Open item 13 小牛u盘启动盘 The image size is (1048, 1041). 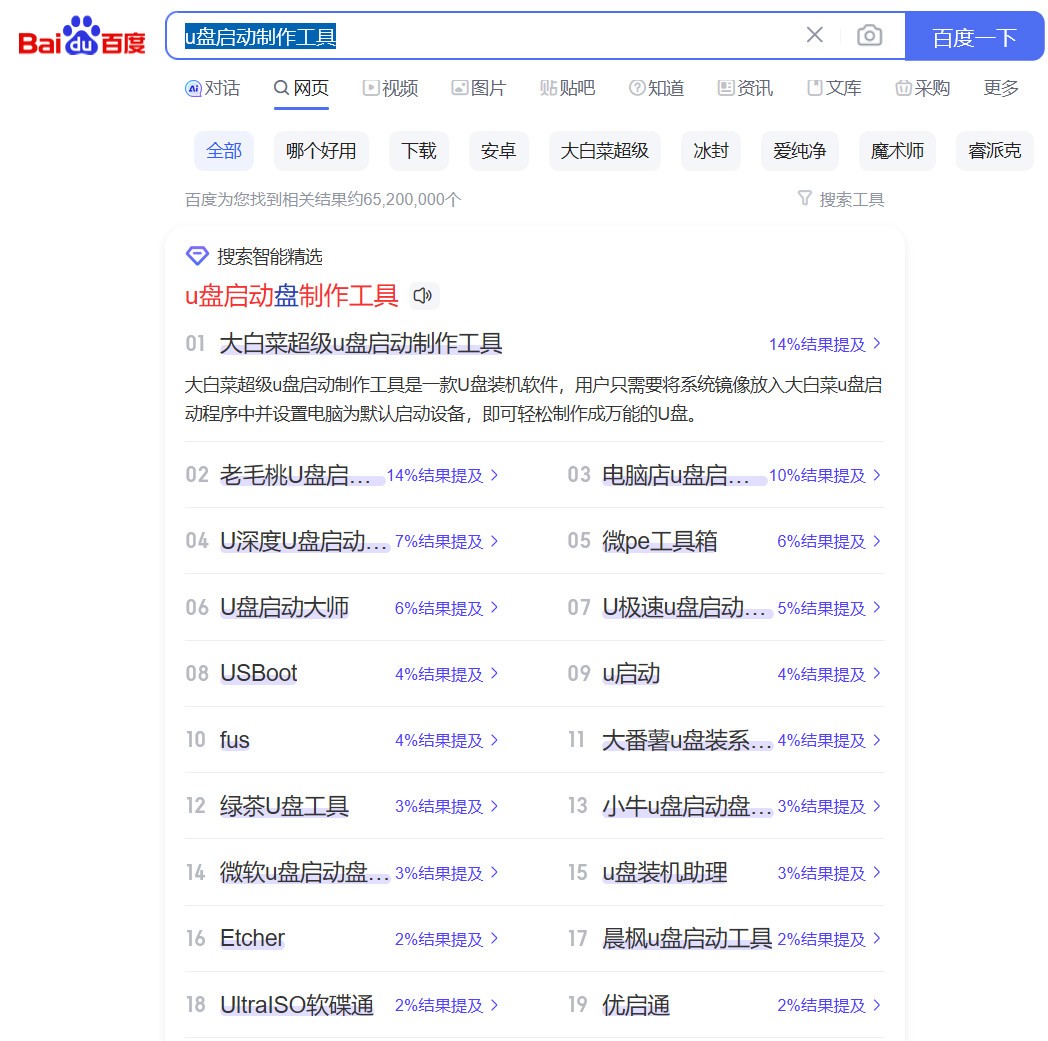tap(687, 806)
